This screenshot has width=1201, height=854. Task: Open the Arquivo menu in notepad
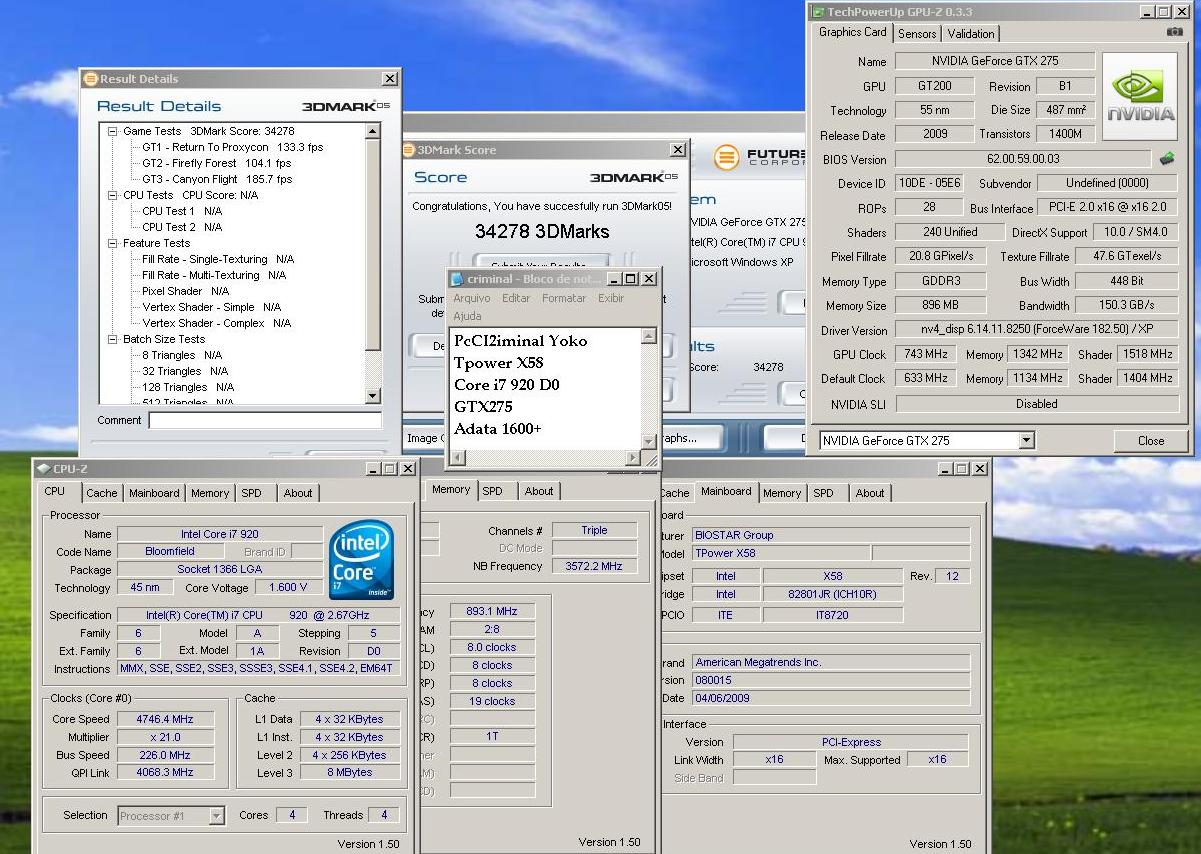point(472,298)
